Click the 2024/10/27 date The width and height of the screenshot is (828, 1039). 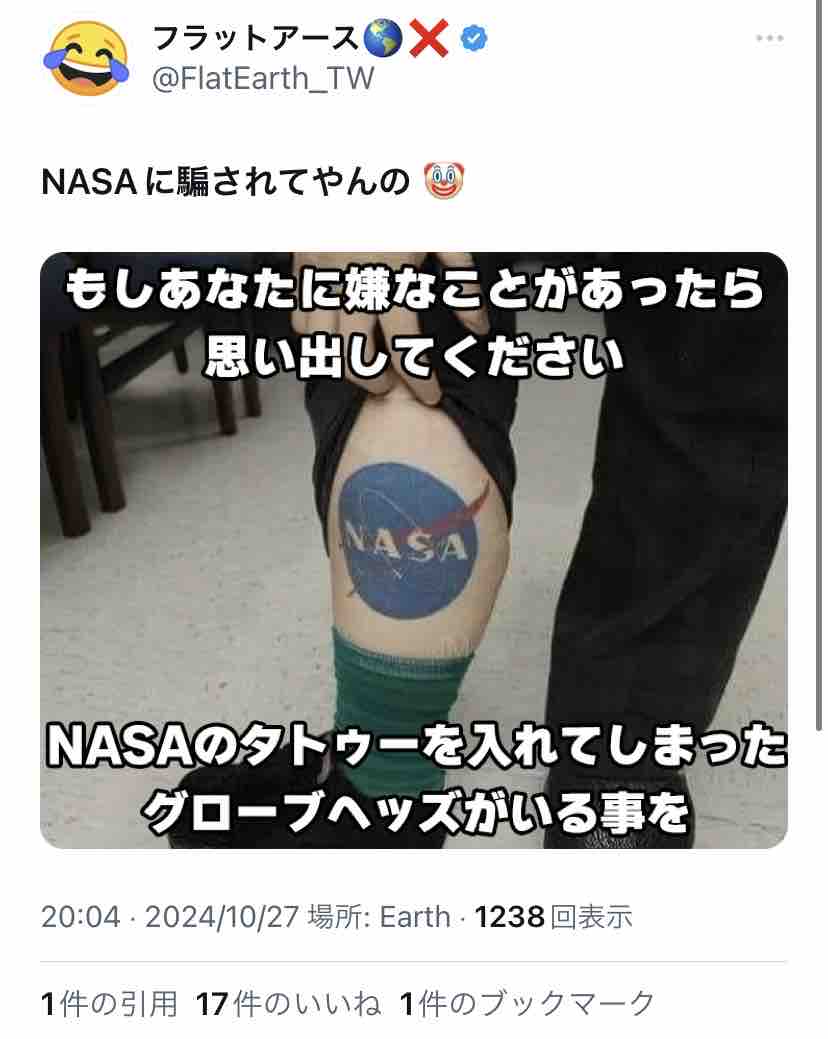pyautogui.click(x=222, y=917)
